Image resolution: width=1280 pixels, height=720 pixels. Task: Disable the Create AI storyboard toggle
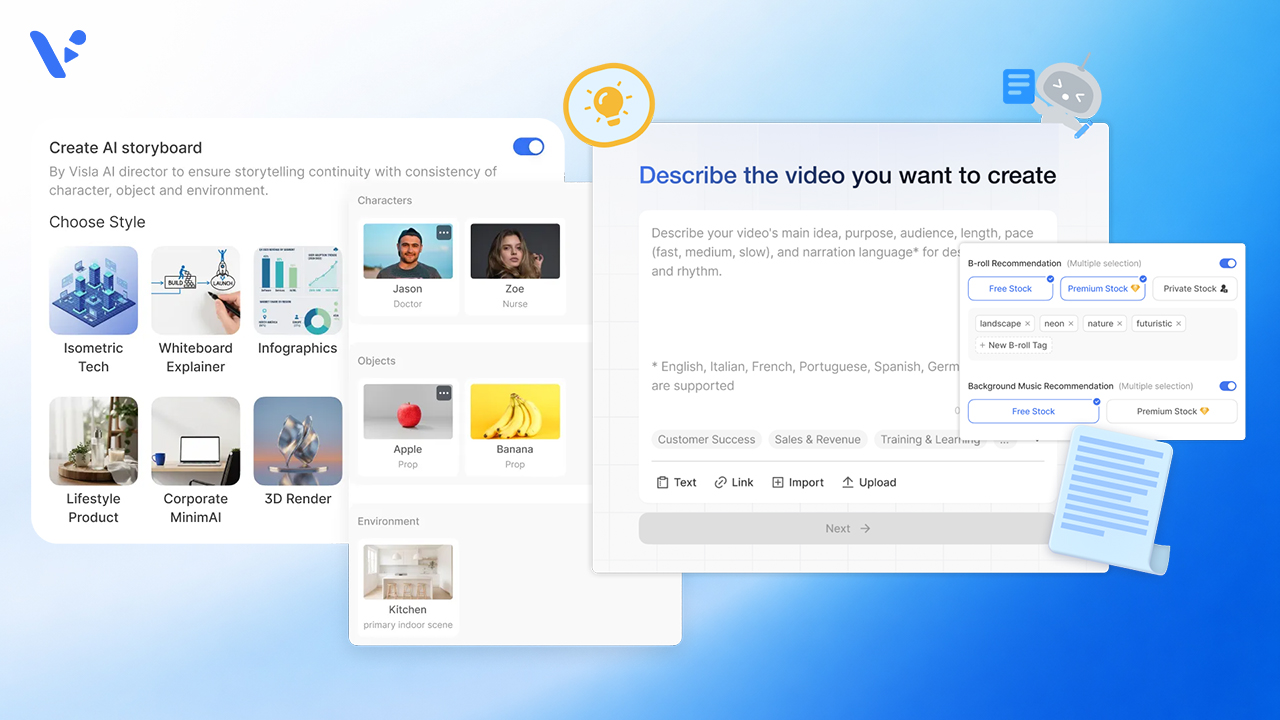(528, 147)
